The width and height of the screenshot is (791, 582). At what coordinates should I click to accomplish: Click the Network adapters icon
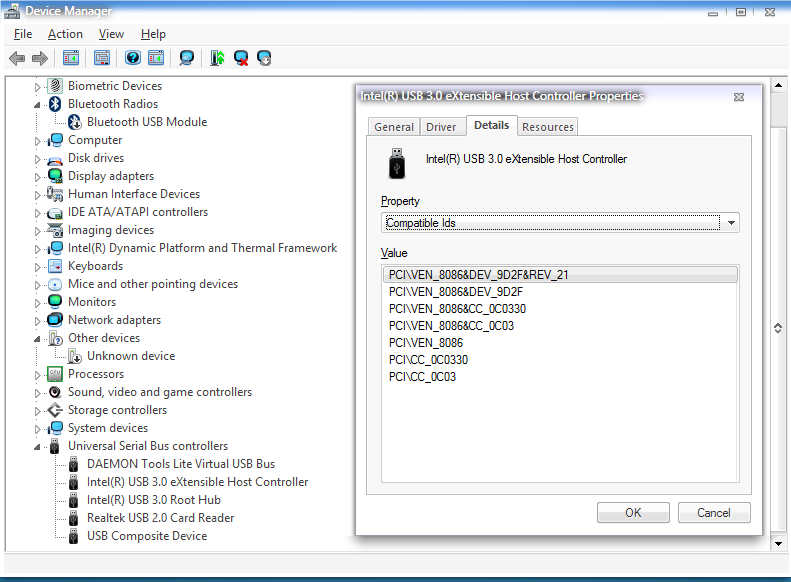[x=55, y=320]
